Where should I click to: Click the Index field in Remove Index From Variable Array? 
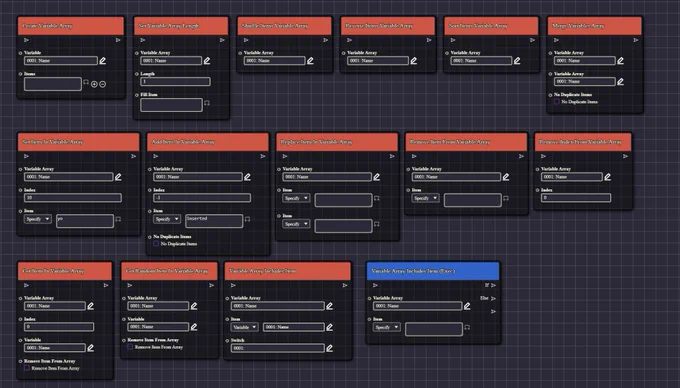(x=576, y=198)
